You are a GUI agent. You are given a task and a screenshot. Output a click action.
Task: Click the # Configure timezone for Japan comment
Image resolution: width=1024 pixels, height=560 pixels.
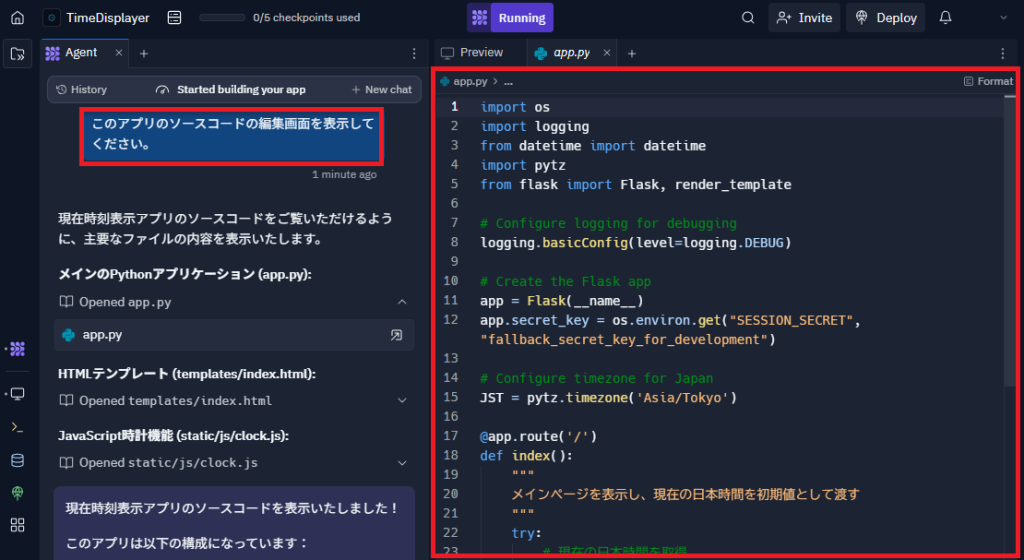click(x=596, y=378)
